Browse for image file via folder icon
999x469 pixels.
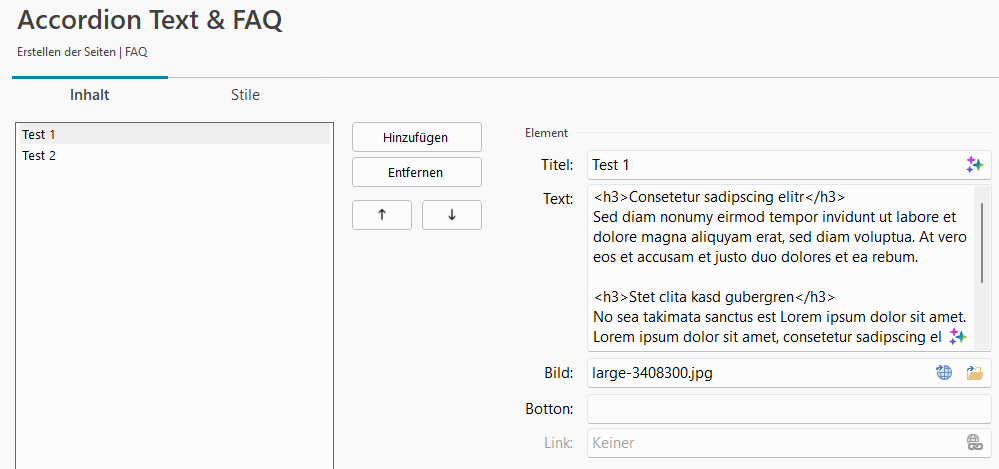point(974,373)
